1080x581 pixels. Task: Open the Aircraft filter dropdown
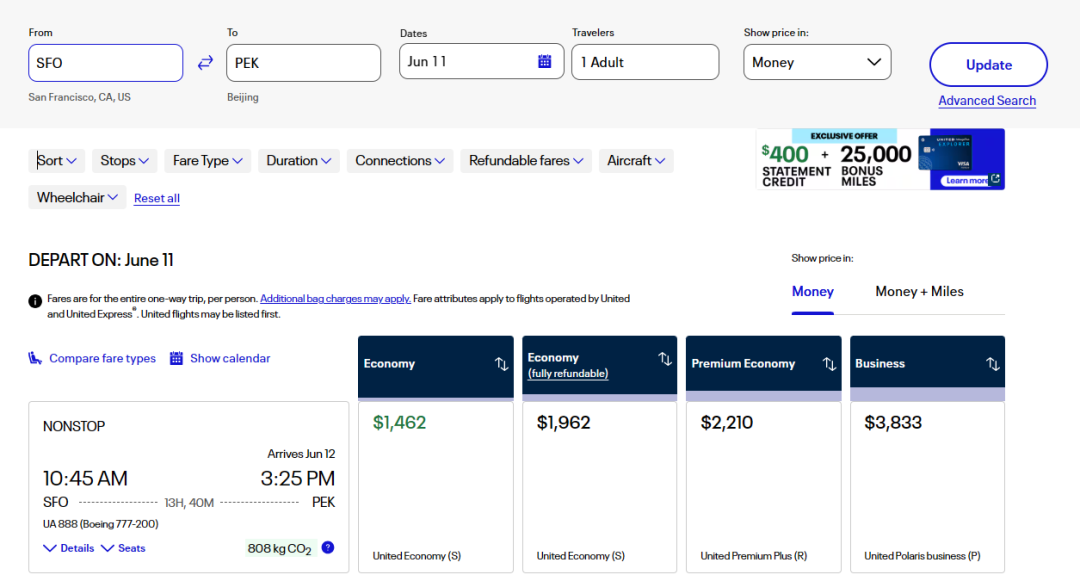636,161
